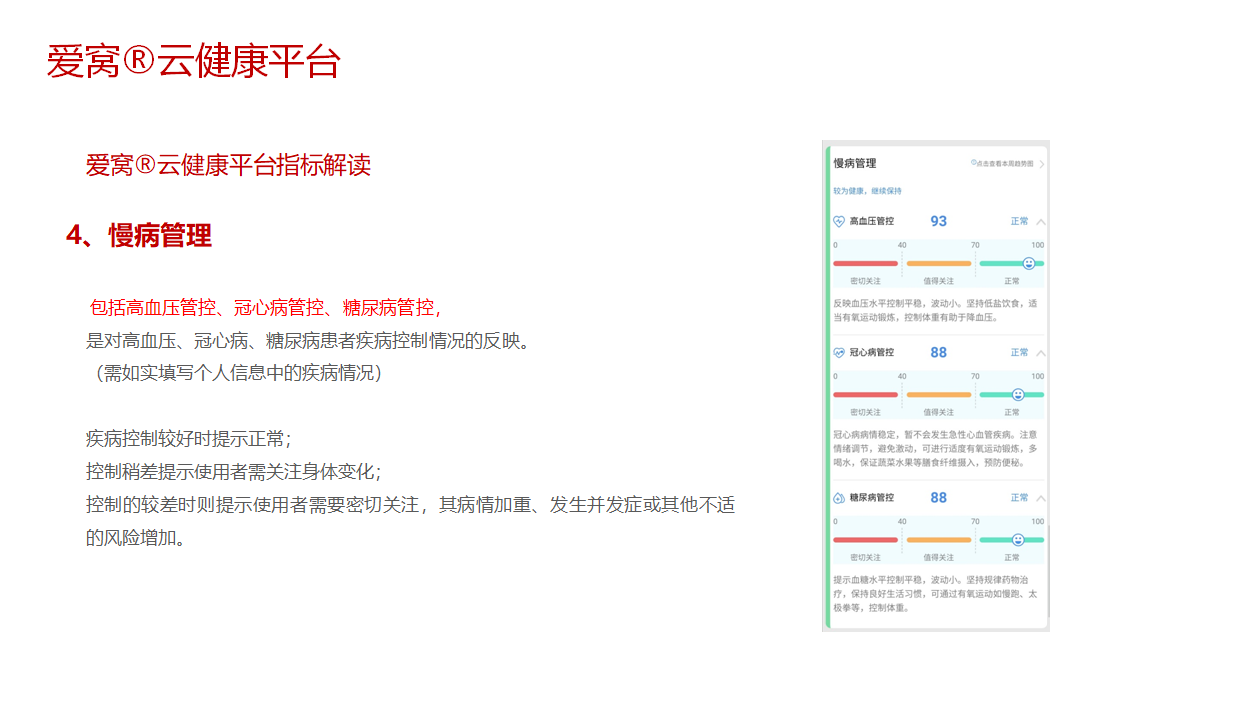Click slide title 爱窝®云健康平台
The image size is (1248, 701).
coord(194,61)
